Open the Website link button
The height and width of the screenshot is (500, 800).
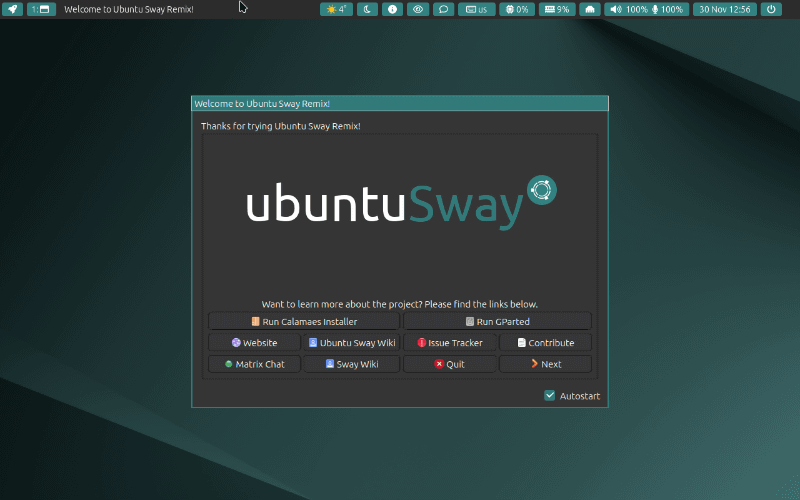pyautogui.click(x=254, y=343)
